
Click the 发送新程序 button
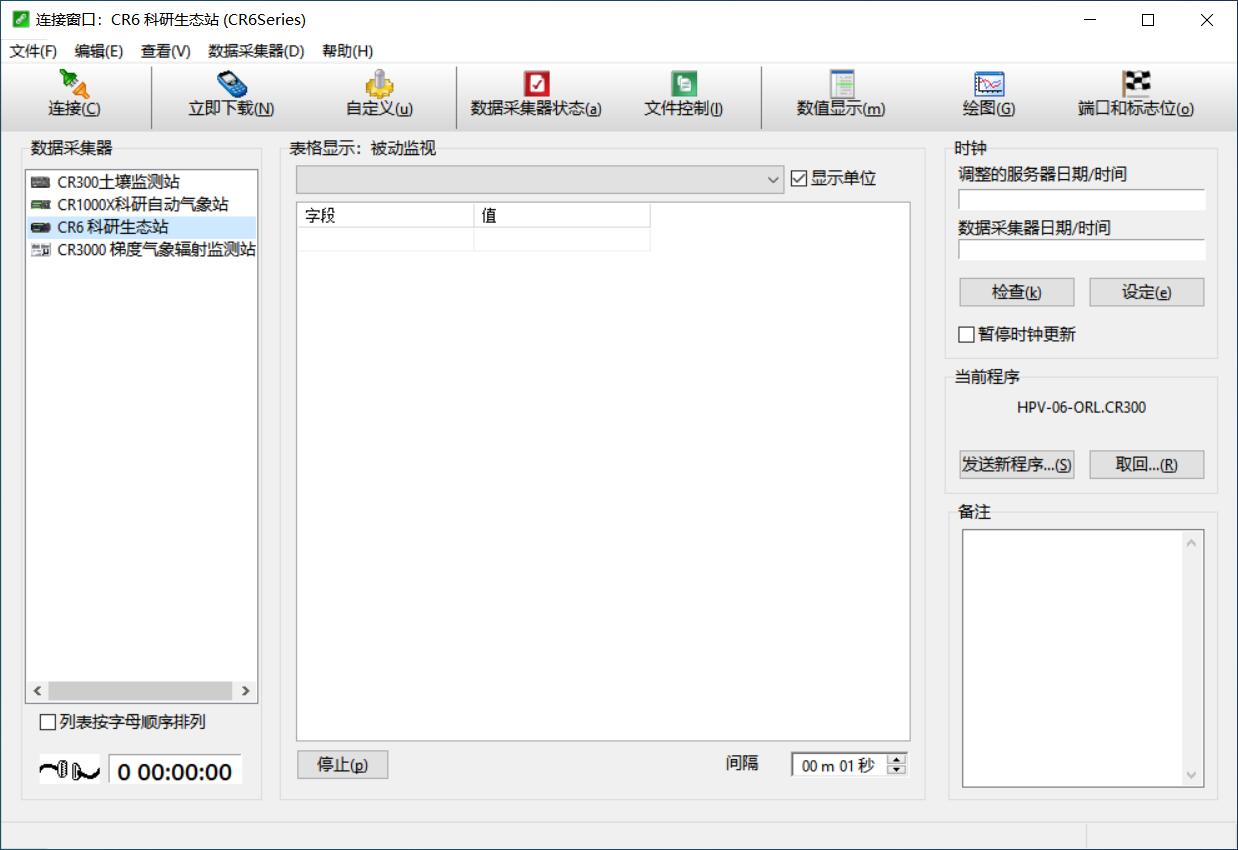[x=1016, y=465]
